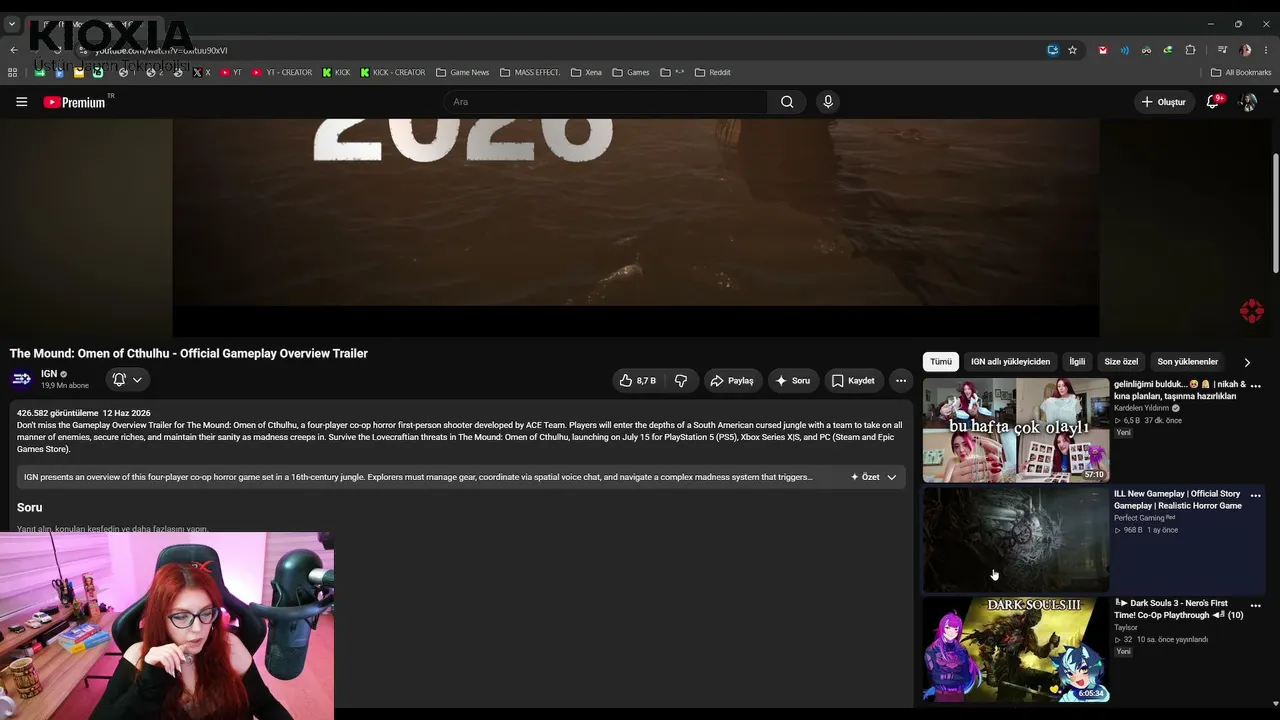This screenshot has width=1280, height=720.
Task: Open the Gmail extension icon
Action: [x=1103, y=50]
